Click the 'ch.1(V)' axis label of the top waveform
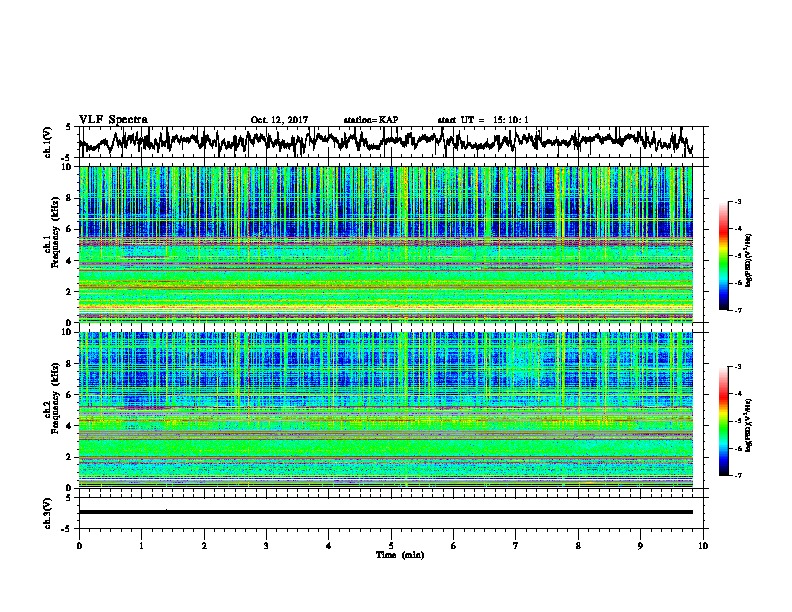Image resolution: width=792 pixels, height=612 pixels. tap(48, 142)
